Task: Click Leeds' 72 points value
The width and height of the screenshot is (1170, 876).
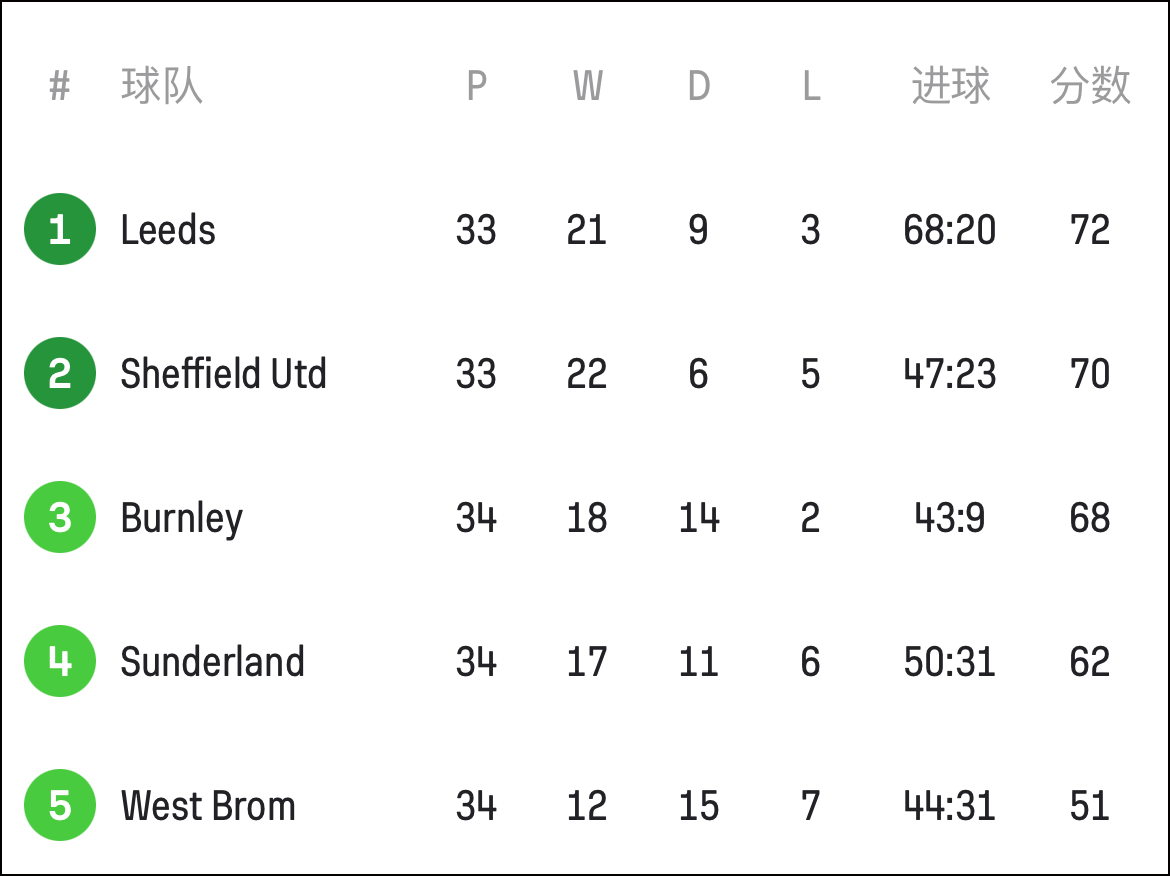Action: click(x=1089, y=230)
